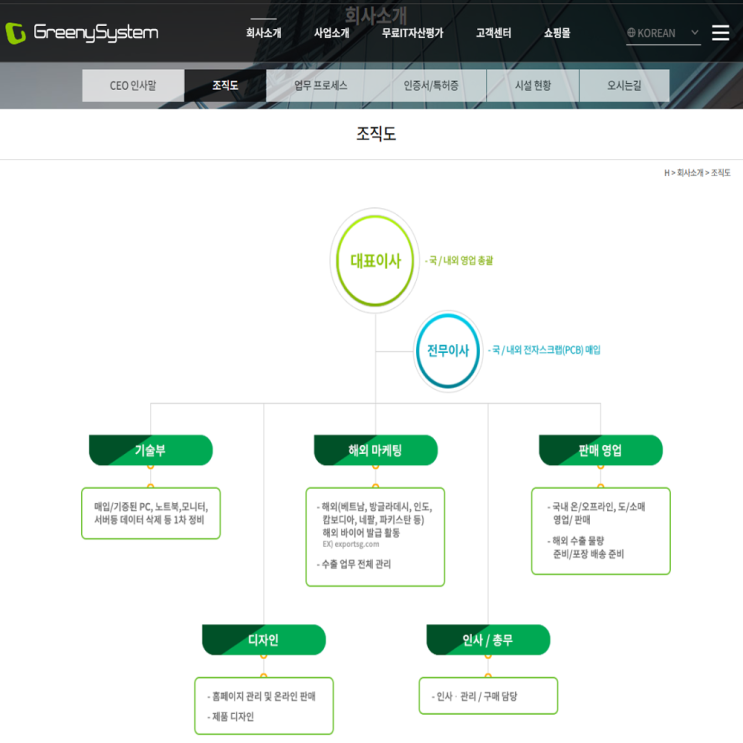The image size is (743, 743).
Task: Switch to the 업무 프로세스 tab
Action: 321,86
